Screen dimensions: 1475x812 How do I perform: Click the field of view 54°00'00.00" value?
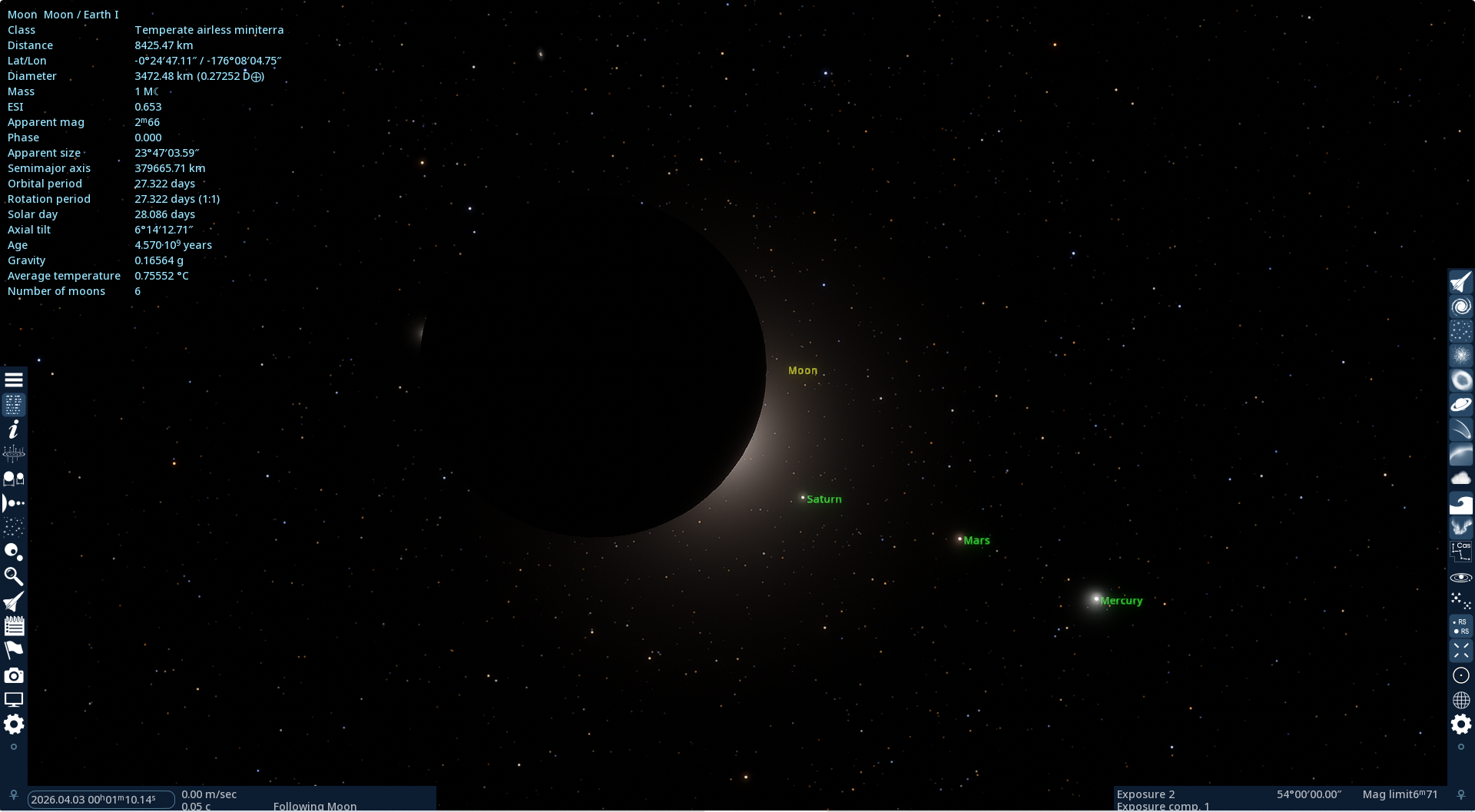point(1309,794)
